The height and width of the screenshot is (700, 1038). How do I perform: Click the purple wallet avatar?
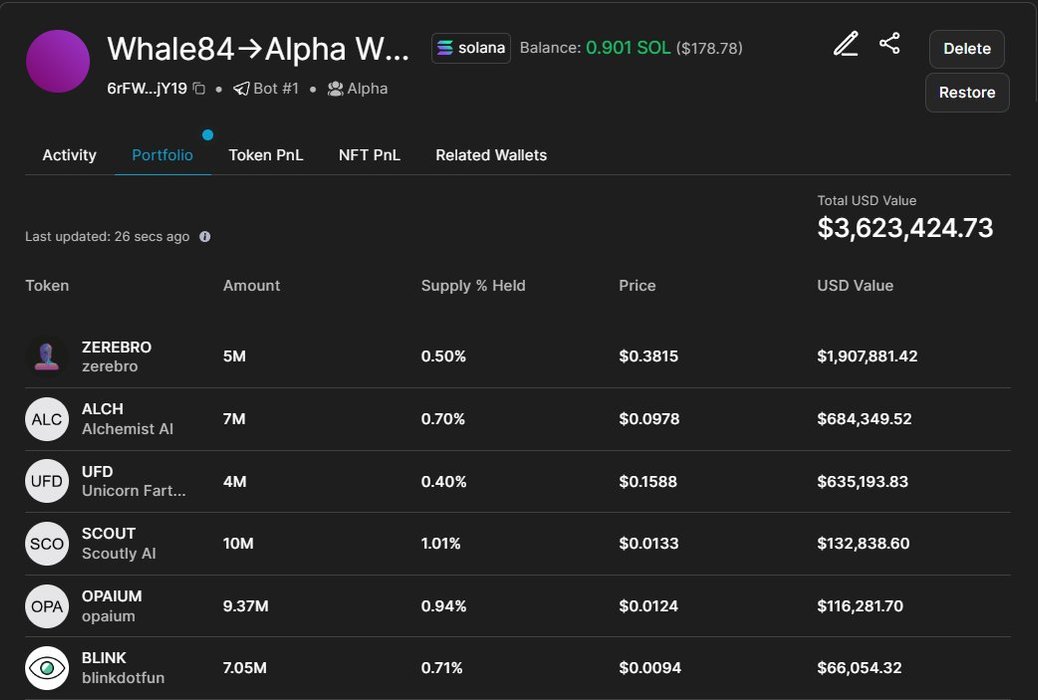pos(58,61)
